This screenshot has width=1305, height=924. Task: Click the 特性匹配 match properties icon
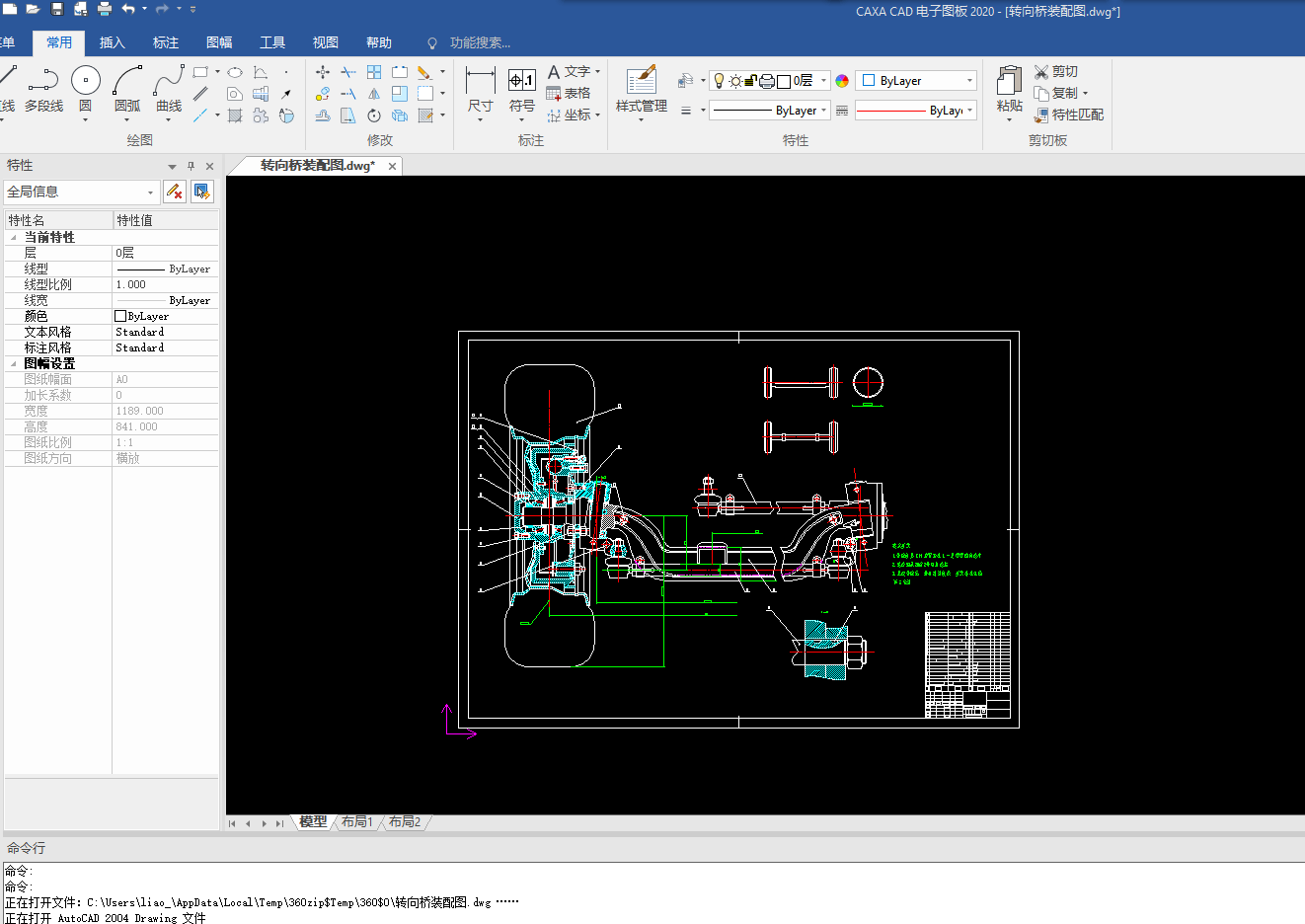tap(1041, 115)
